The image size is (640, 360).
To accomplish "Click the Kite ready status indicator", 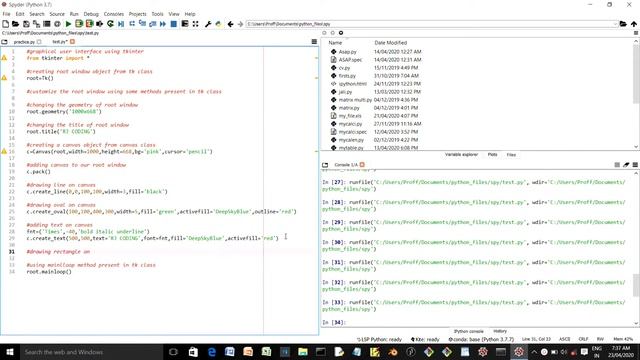I will tap(425, 339).
